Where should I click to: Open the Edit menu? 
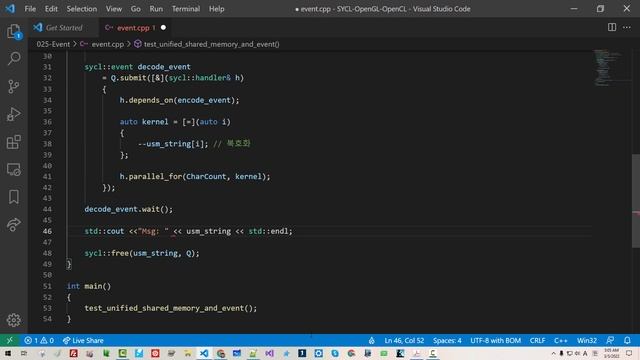pyautogui.click(x=51, y=9)
